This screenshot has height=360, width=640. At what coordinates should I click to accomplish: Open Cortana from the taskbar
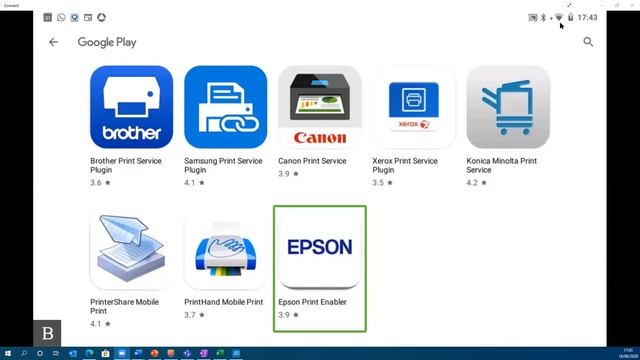point(40,353)
